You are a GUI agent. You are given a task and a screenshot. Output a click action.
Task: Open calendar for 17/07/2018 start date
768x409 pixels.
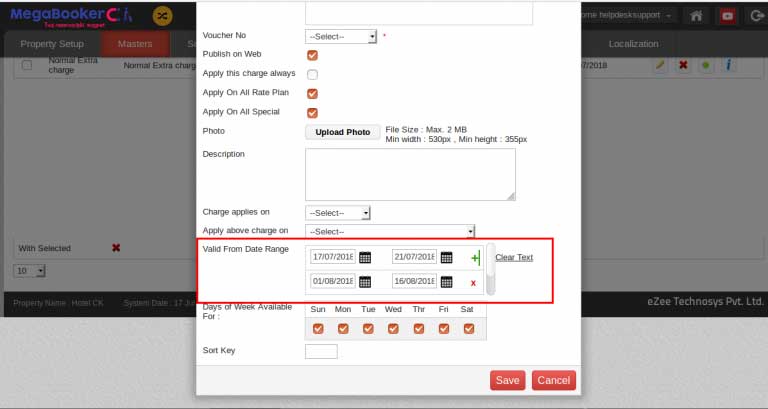[365, 257]
